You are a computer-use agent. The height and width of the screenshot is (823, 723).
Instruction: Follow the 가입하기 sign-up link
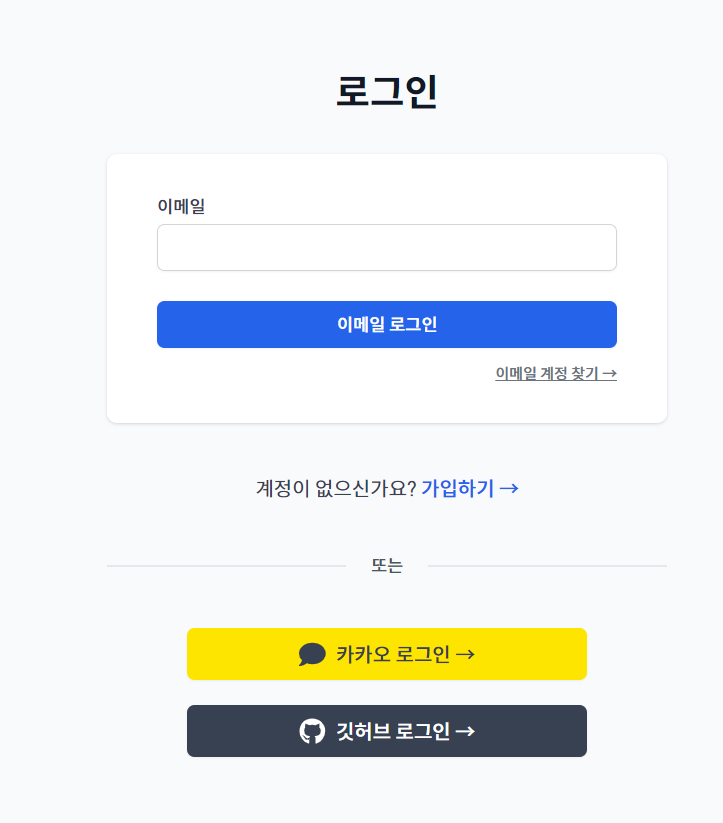point(458,488)
